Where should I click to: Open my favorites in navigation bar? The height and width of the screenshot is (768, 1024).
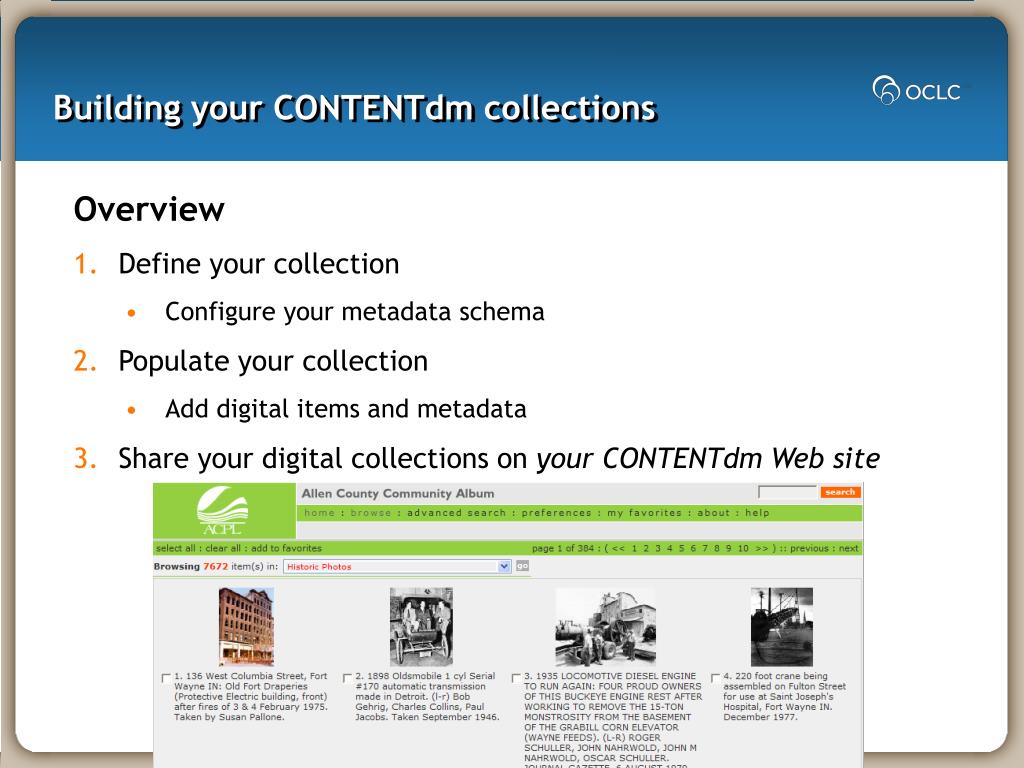[645, 513]
